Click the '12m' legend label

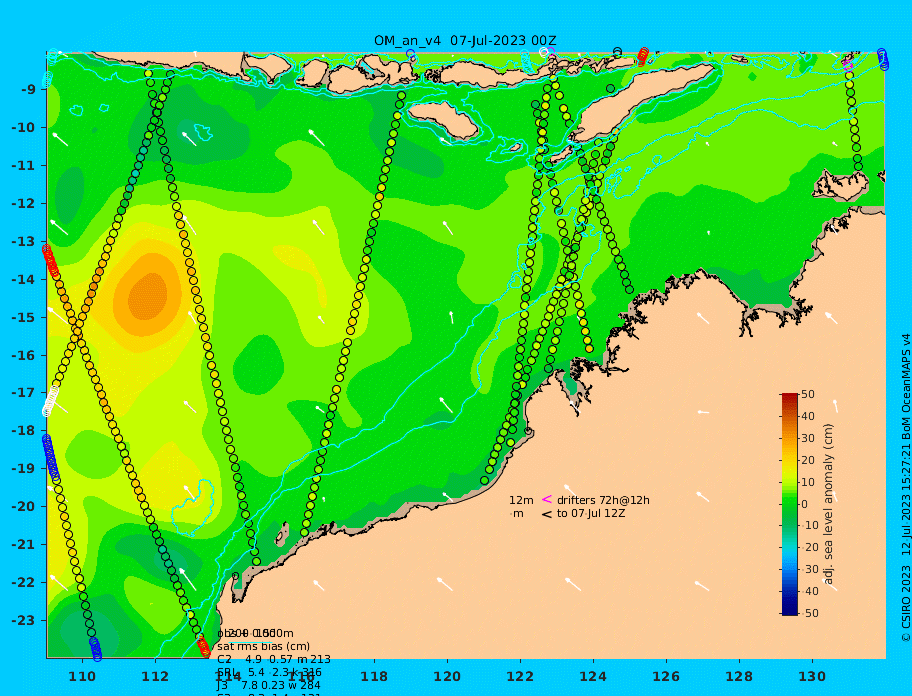tap(521, 500)
